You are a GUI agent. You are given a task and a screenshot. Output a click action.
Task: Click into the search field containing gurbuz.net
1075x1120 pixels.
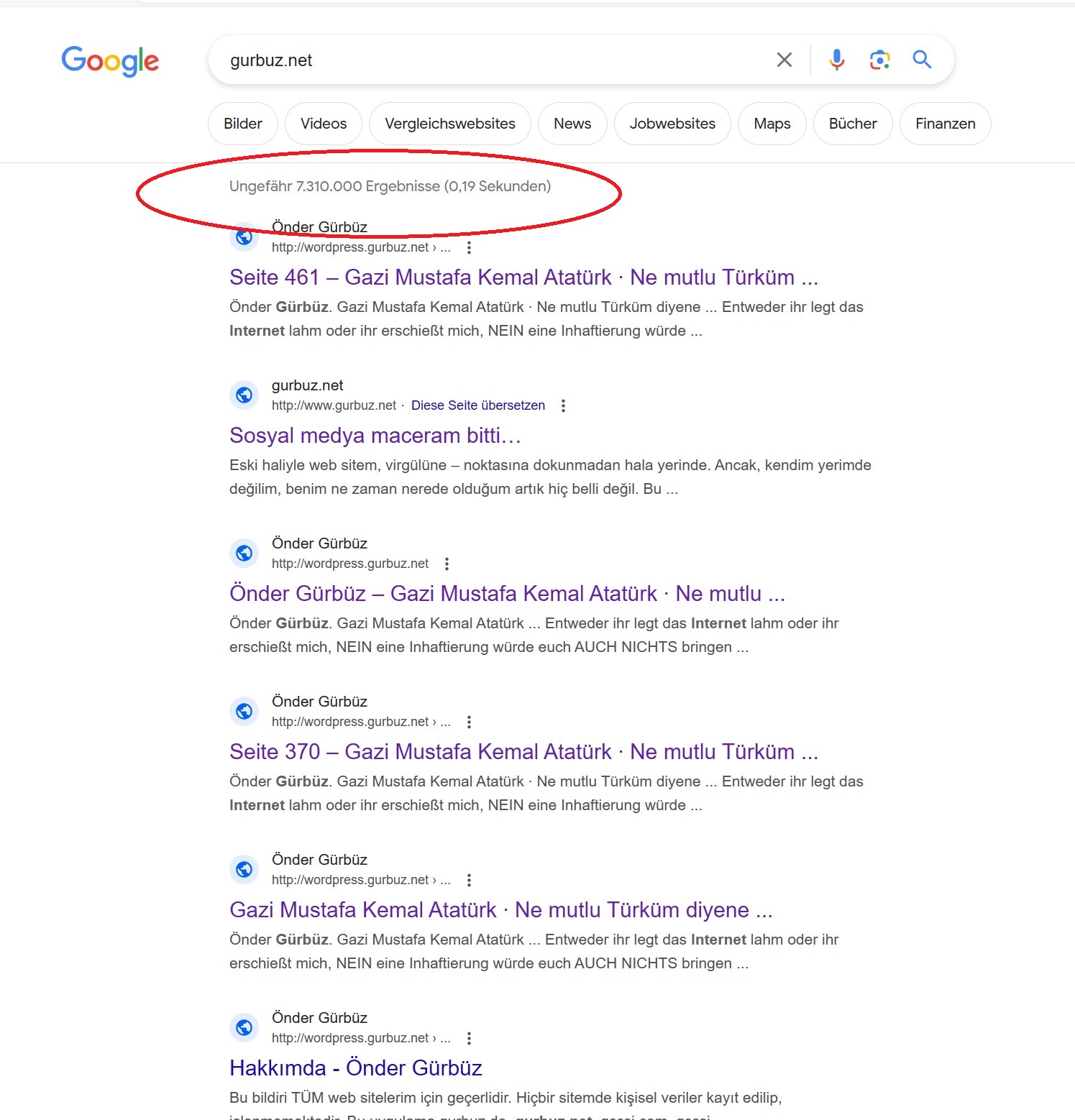coord(496,60)
